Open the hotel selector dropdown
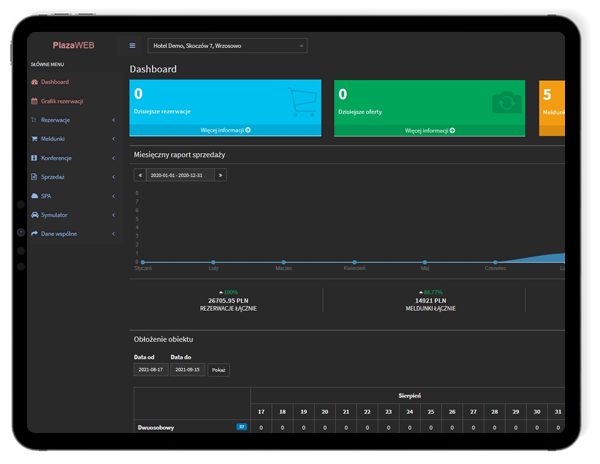This screenshot has height=464, width=600. point(227,46)
